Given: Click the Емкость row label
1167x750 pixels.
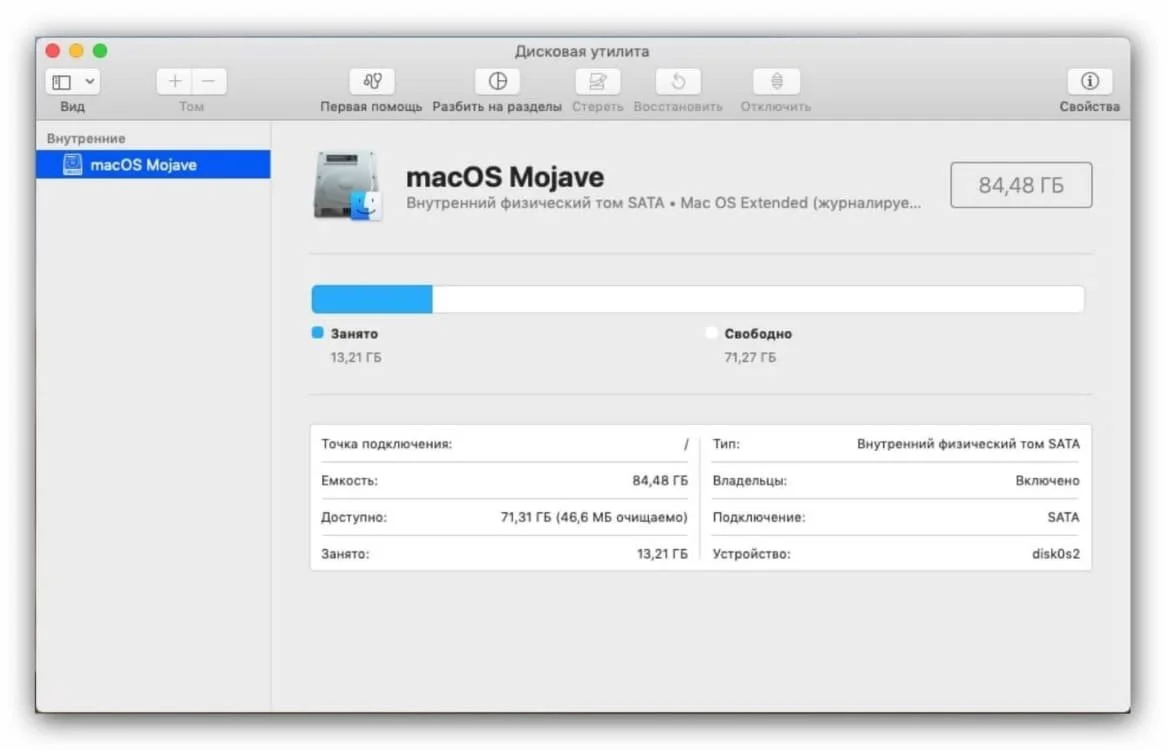Looking at the screenshot, I should pos(349,481).
